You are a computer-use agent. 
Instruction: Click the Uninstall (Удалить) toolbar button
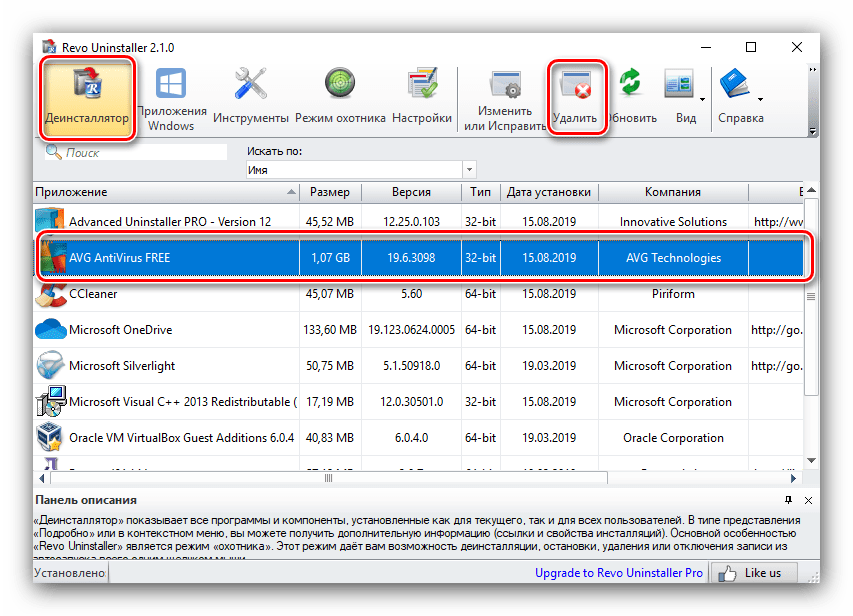(576, 97)
